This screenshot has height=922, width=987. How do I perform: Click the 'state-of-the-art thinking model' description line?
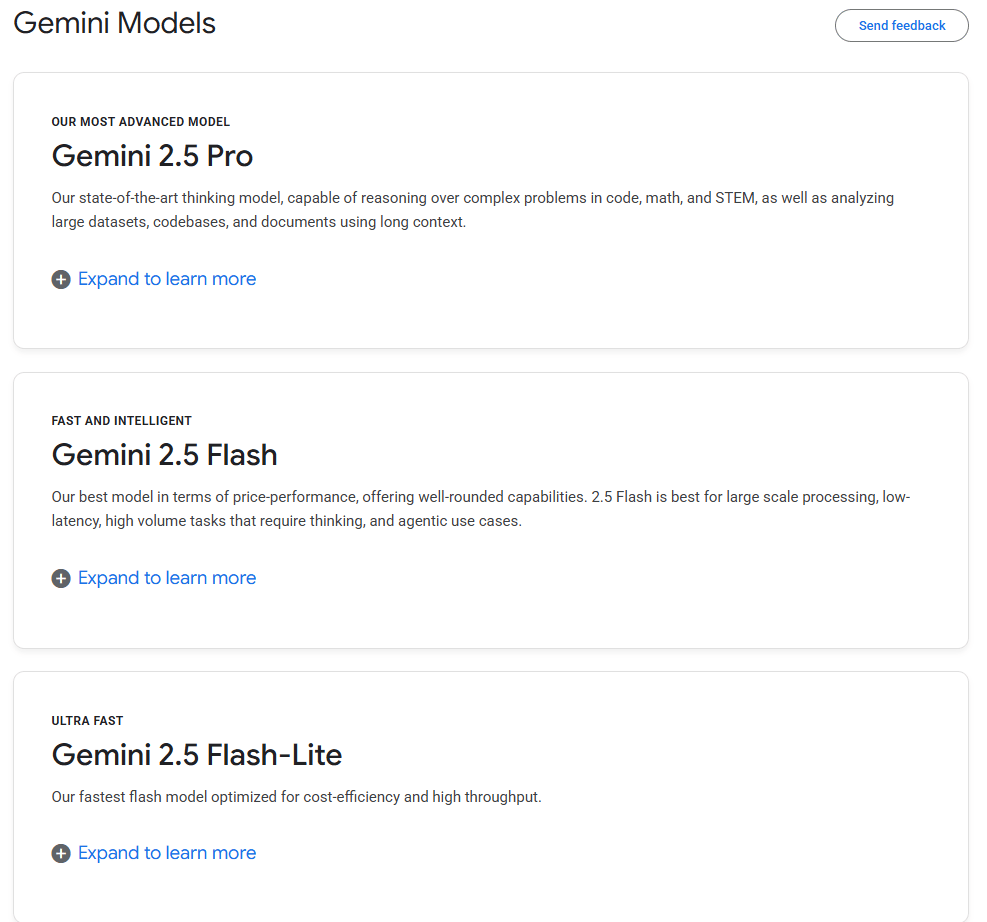pyautogui.click(x=472, y=198)
